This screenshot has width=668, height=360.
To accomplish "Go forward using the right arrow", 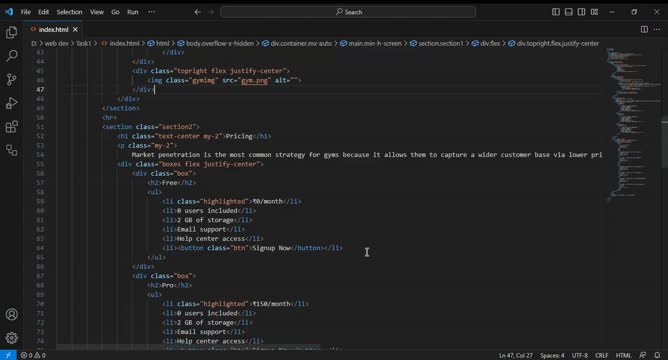I will pyautogui.click(x=211, y=12).
